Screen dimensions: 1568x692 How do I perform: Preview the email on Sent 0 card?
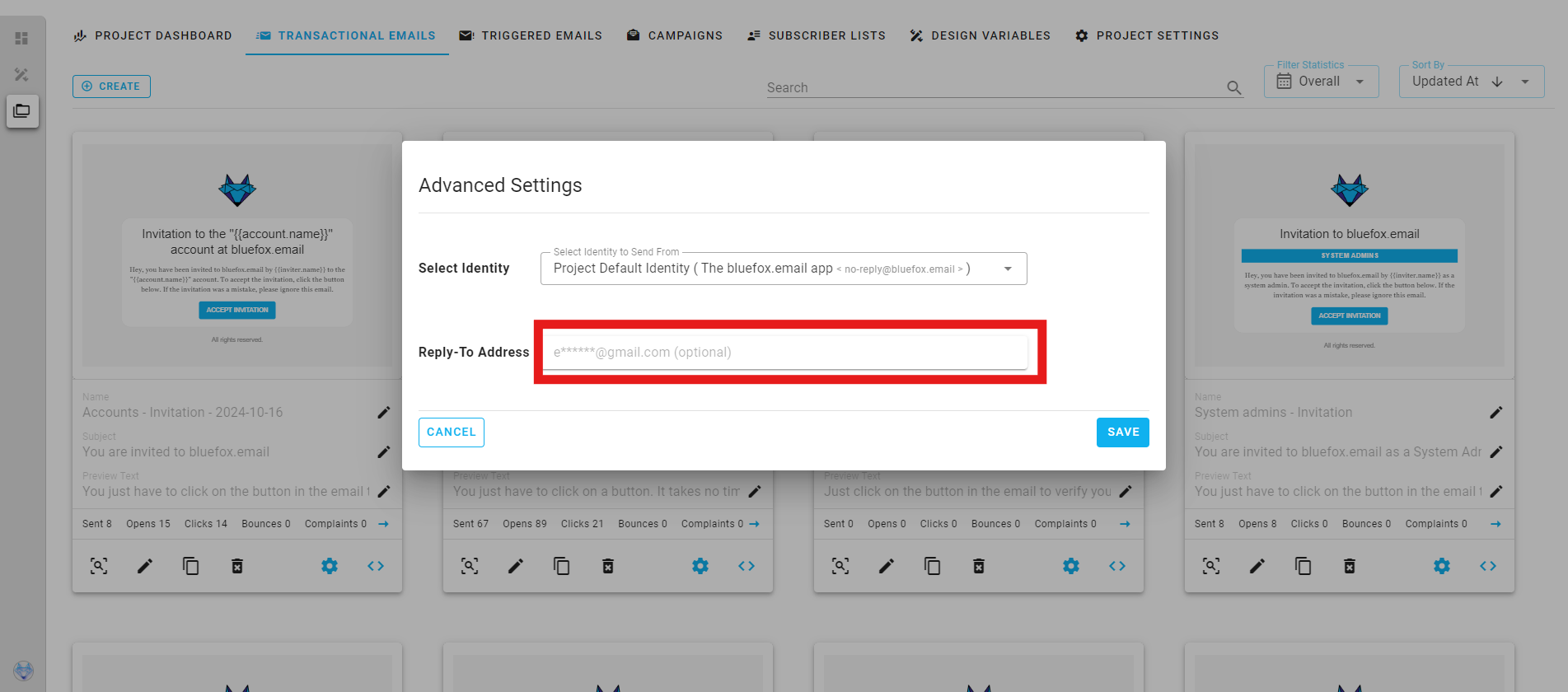click(840, 566)
